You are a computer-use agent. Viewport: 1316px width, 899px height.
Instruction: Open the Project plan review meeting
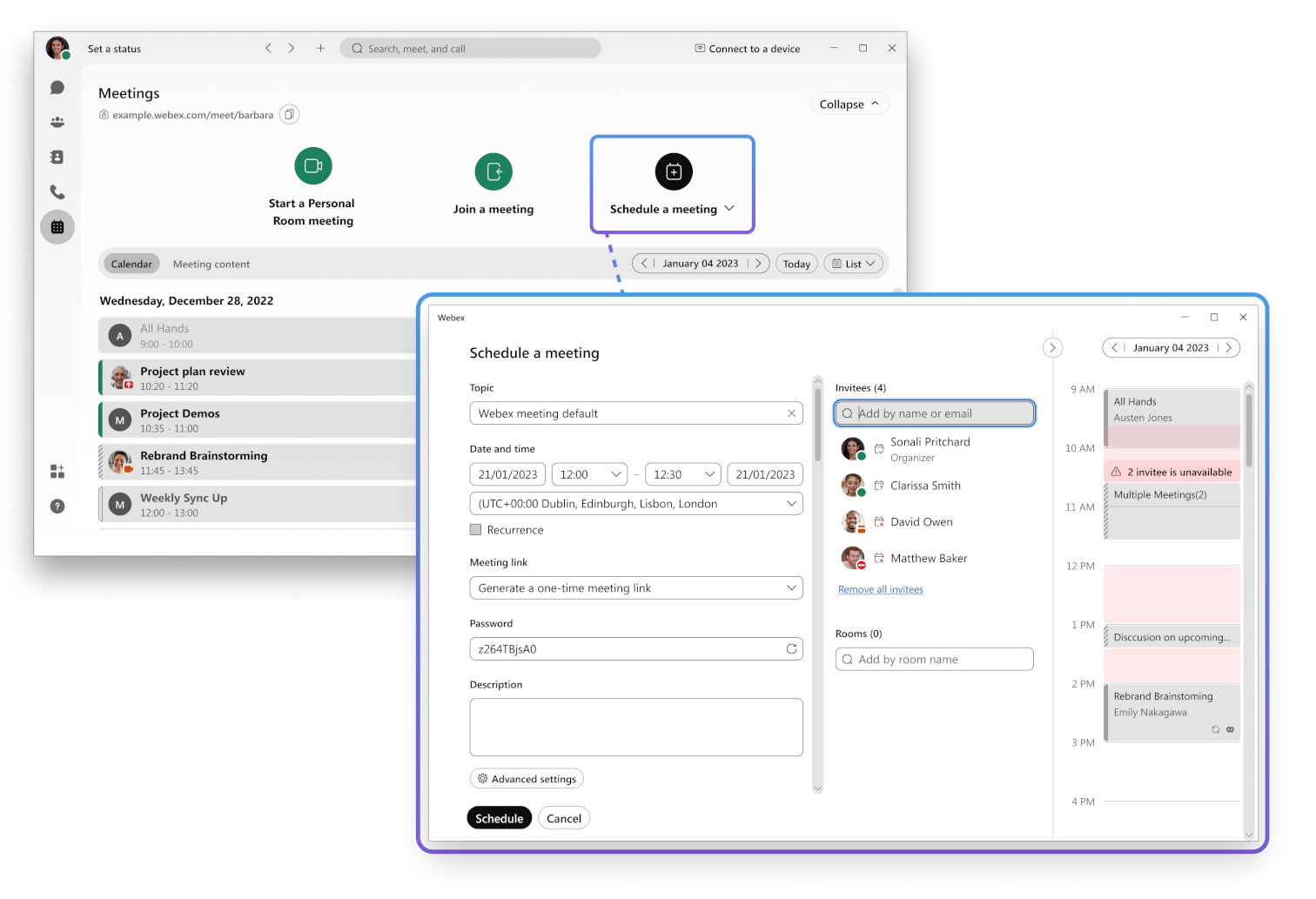pyautogui.click(x=258, y=379)
